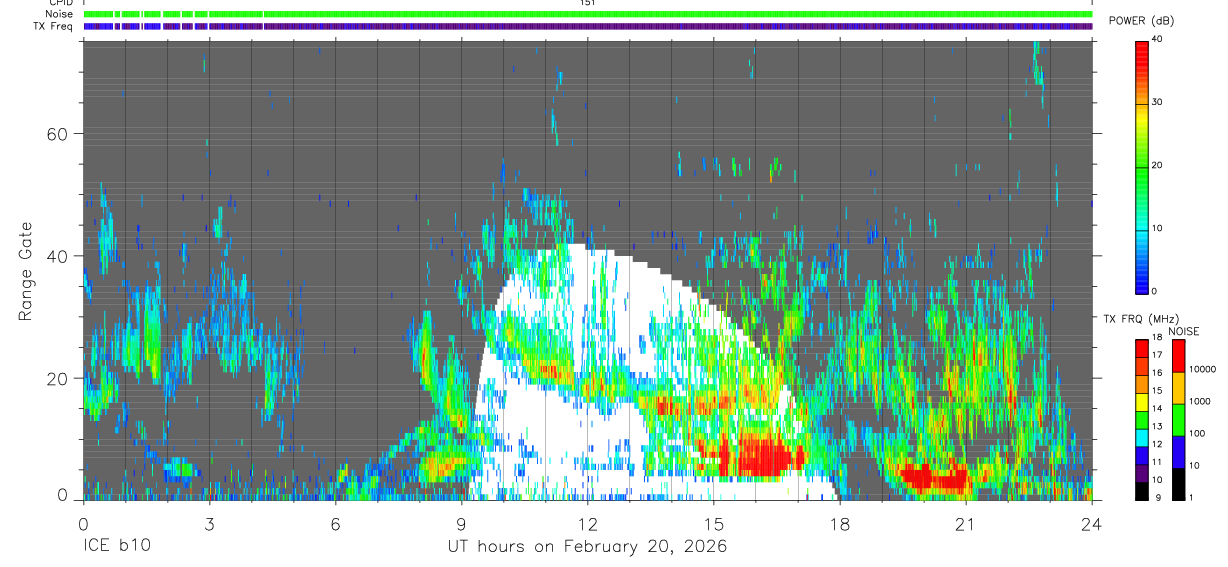
Task: Click the 18 tick on UT hours axis
Action: (x=840, y=523)
